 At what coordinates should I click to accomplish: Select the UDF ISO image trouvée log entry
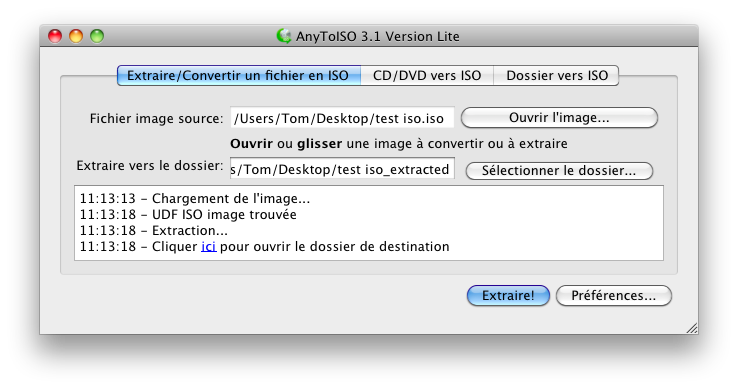[x=188, y=215]
